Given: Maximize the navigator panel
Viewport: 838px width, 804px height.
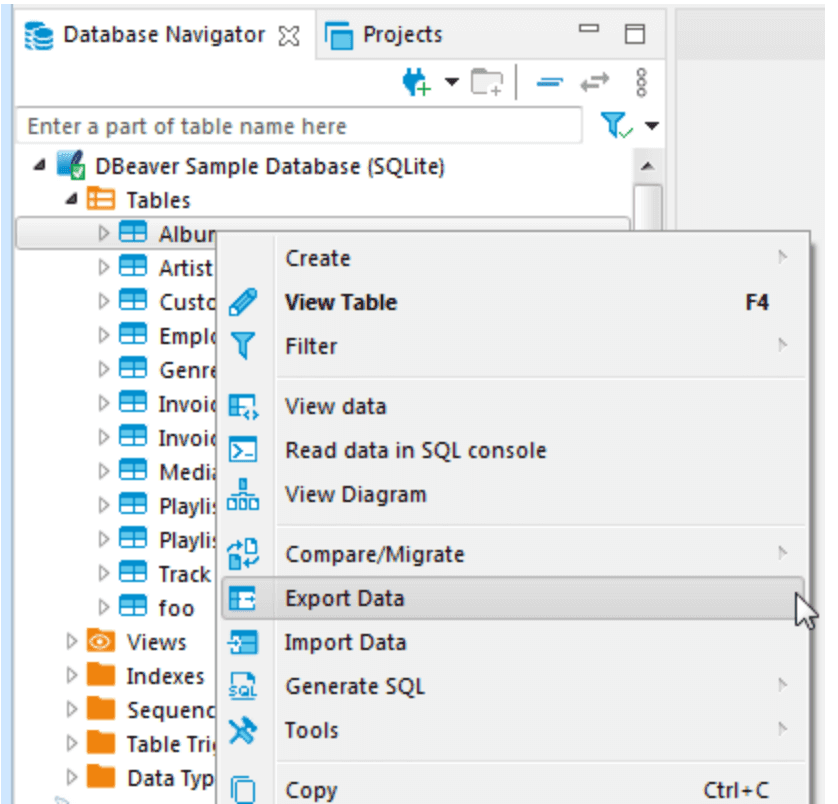Looking at the screenshot, I should pyautogui.click(x=635, y=34).
